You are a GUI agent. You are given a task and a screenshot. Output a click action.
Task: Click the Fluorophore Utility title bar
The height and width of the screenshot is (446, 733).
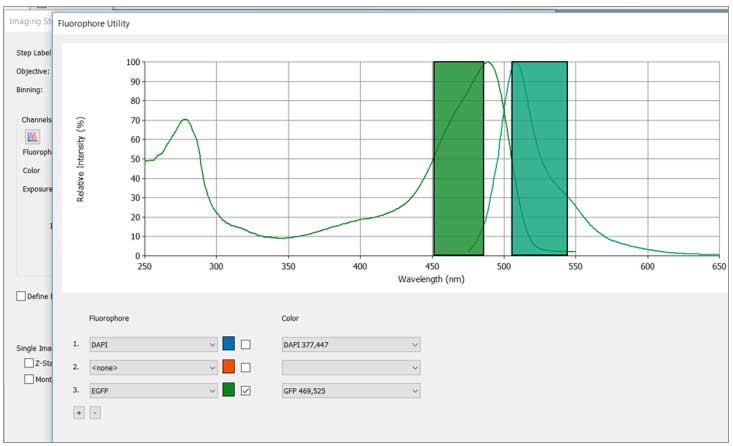coord(300,22)
